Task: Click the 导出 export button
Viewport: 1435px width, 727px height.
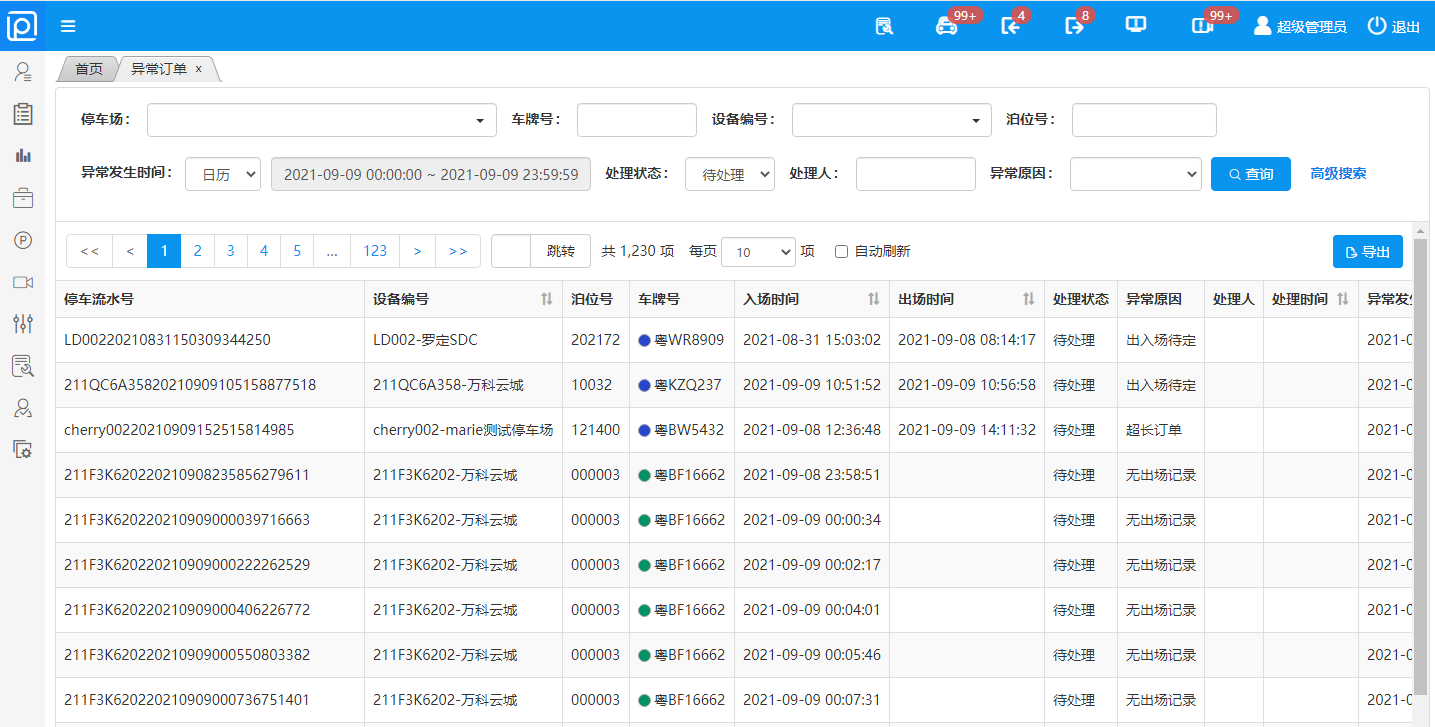Action: pos(1368,252)
